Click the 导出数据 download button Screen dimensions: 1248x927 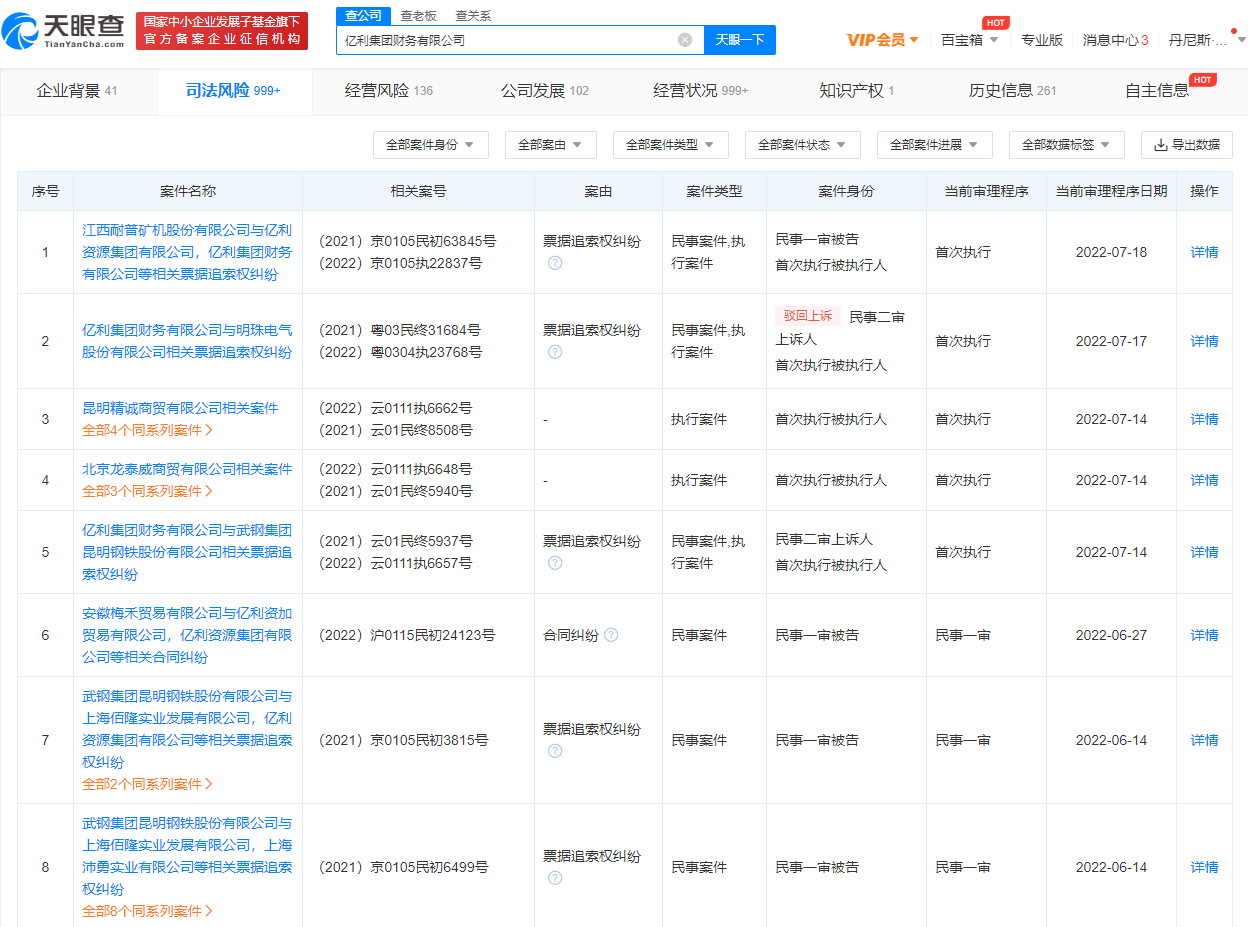click(1187, 145)
